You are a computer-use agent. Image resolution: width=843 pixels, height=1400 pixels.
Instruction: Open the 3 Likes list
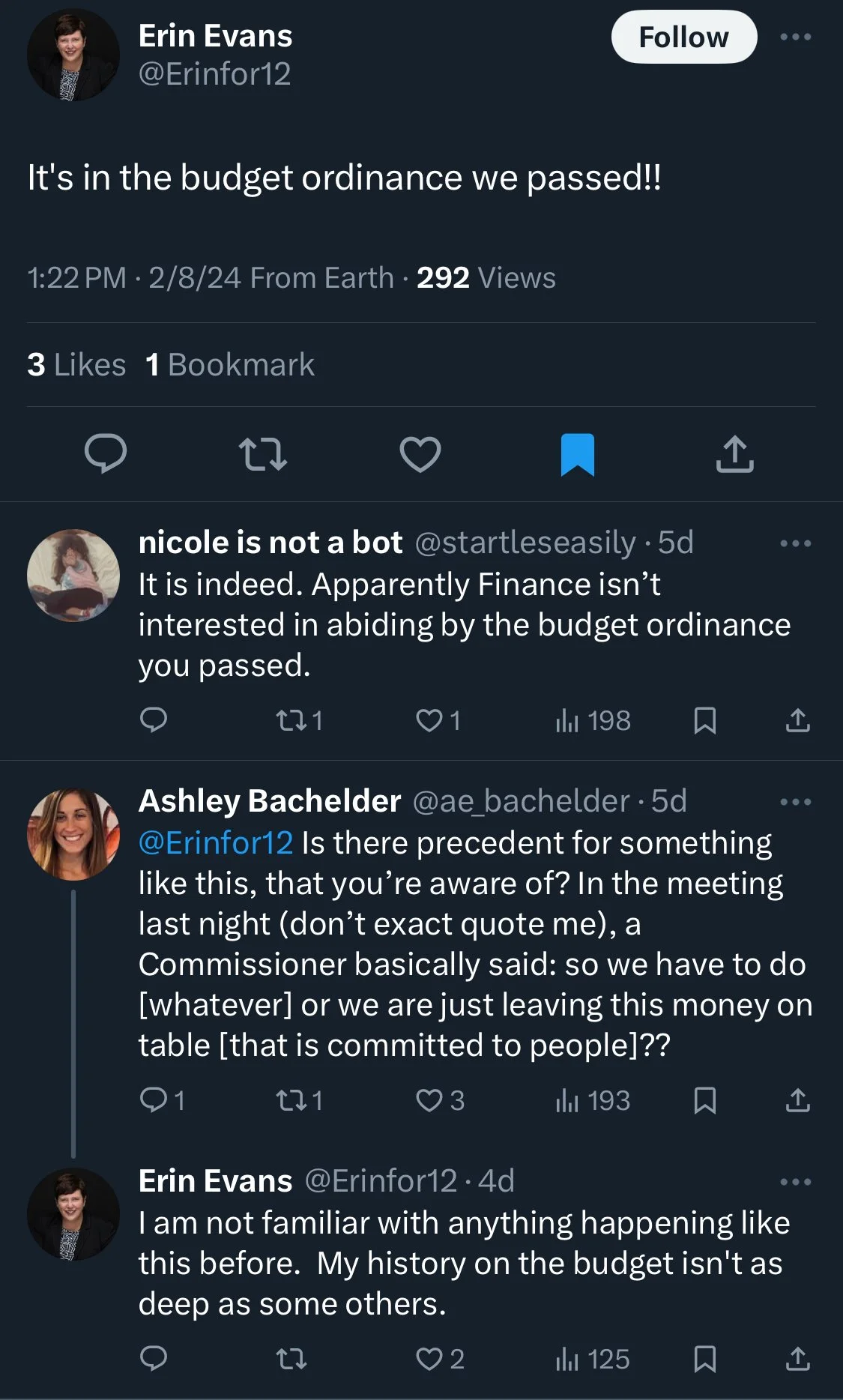tap(76, 365)
